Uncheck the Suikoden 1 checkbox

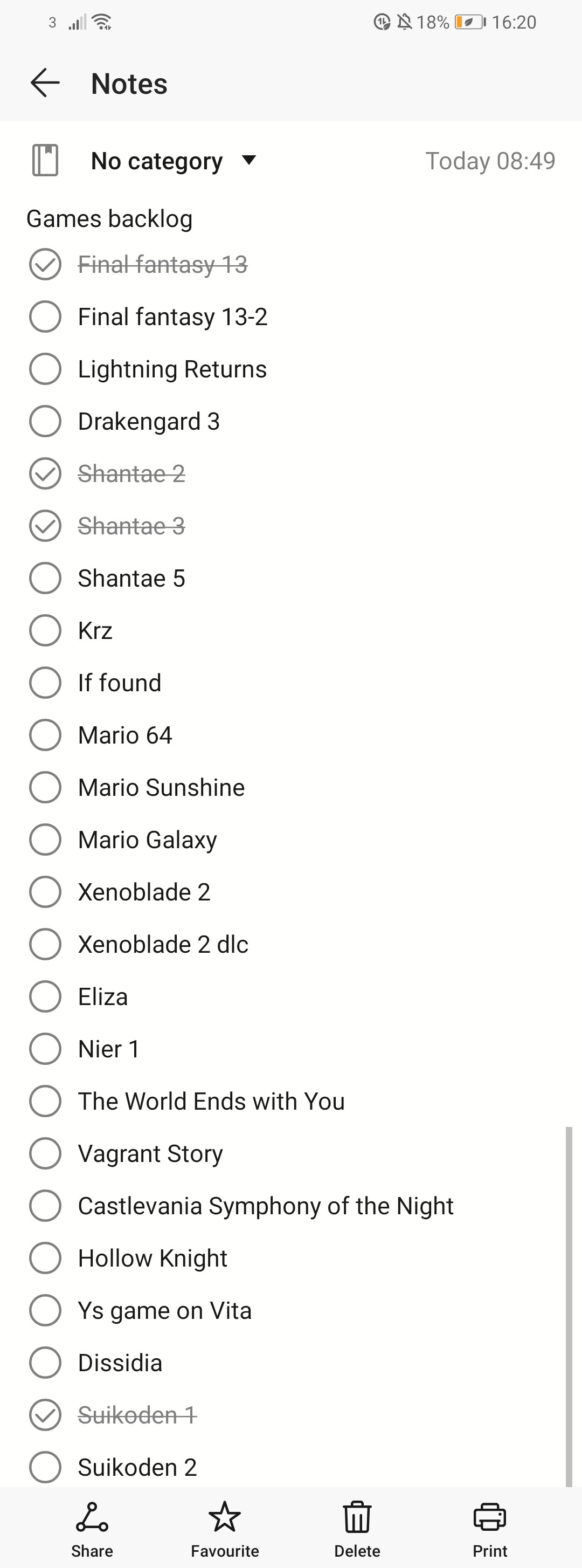coord(45,1415)
